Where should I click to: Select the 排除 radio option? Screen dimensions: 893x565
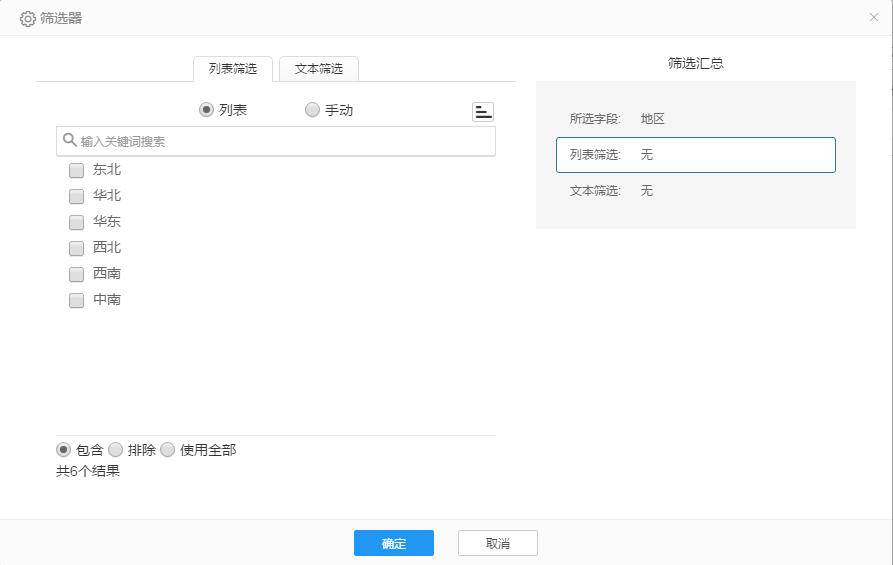115,450
